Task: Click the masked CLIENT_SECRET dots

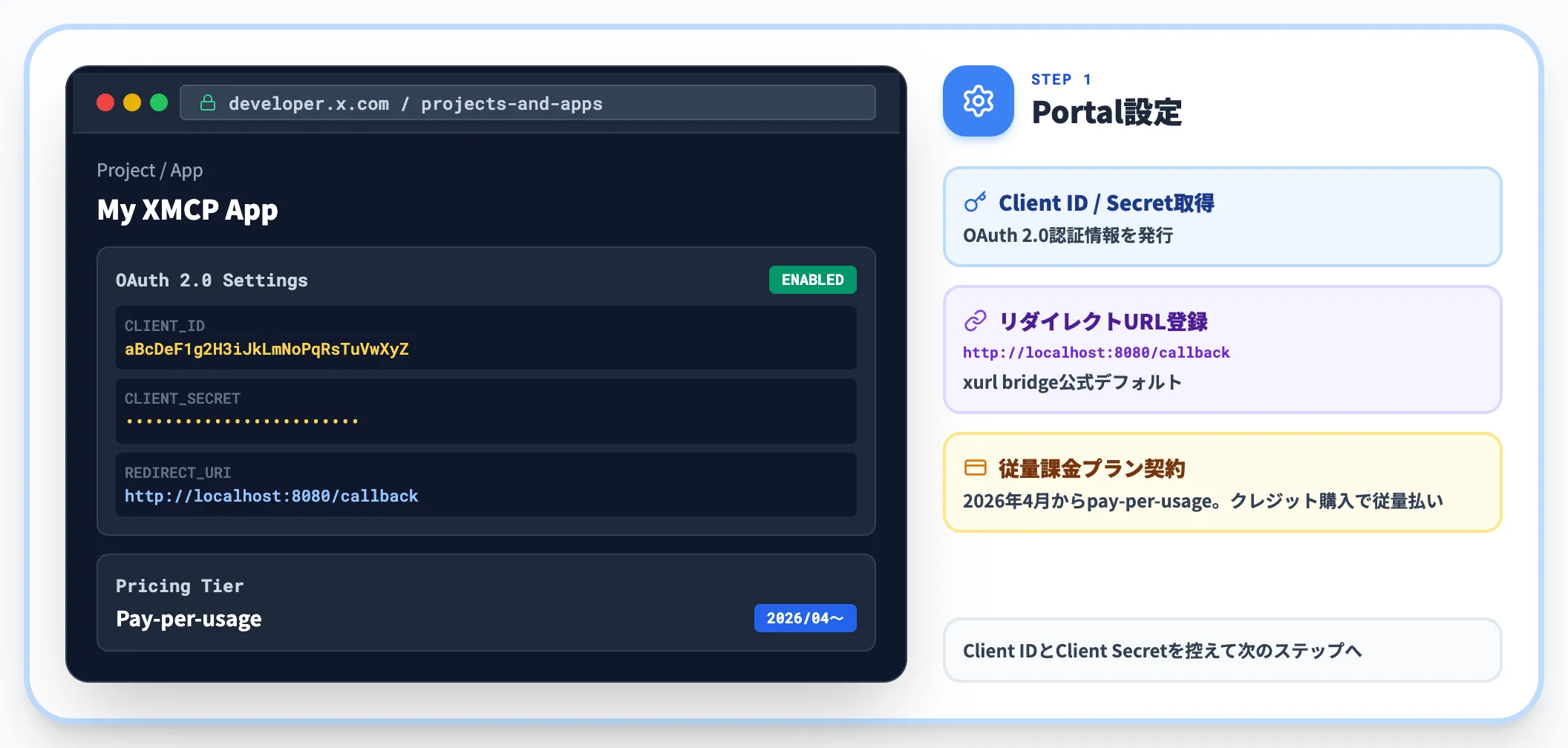Action: 242,421
